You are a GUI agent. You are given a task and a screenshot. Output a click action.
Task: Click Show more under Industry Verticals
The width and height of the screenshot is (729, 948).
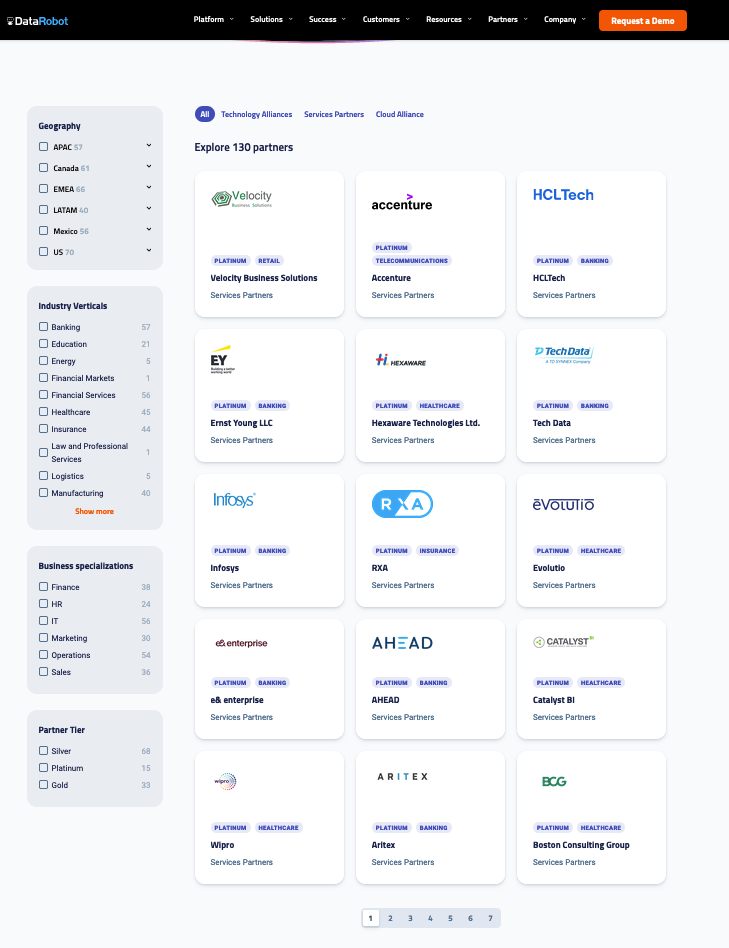coord(94,511)
